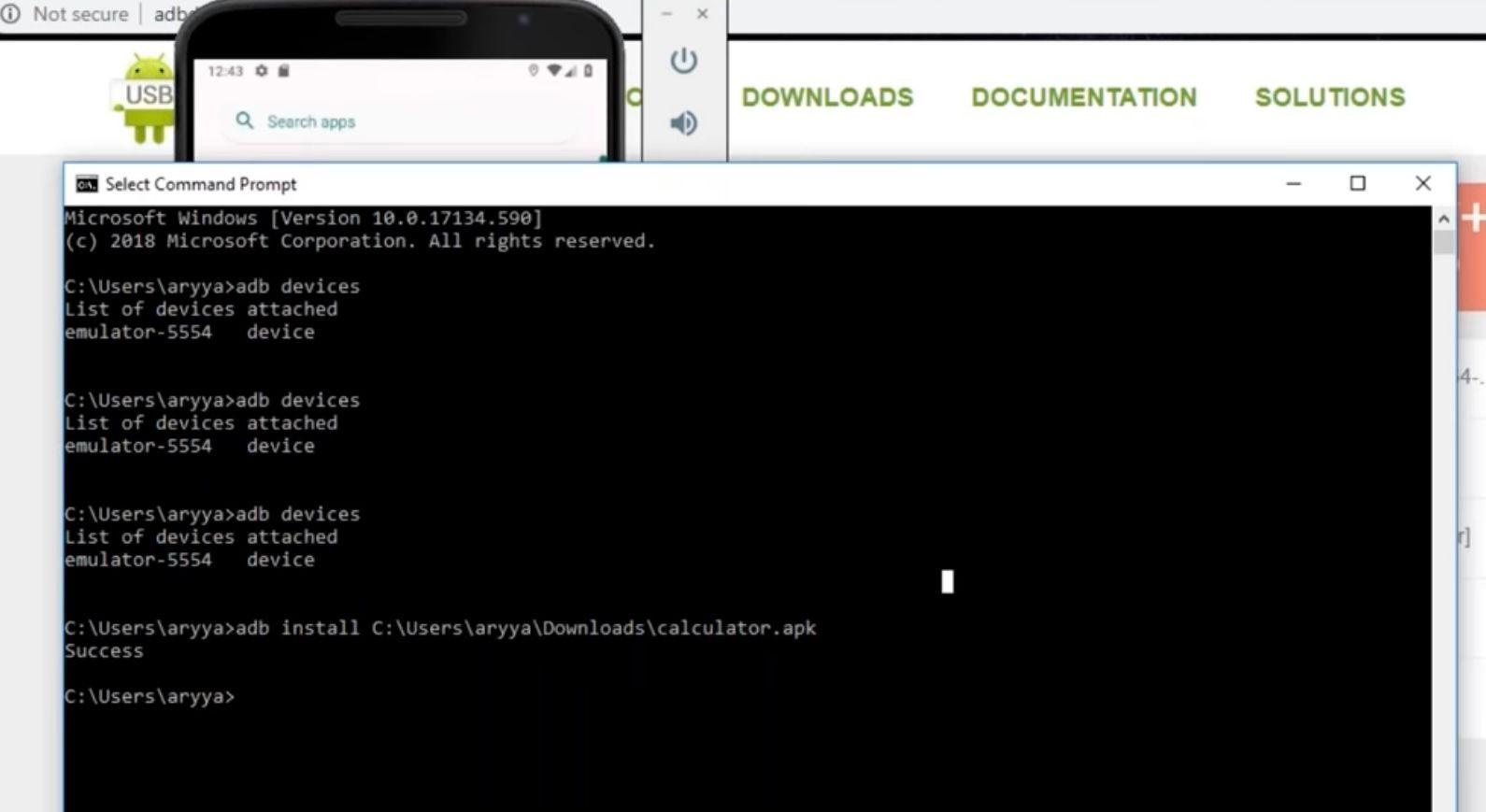Viewport: 1486px width, 812px height.
Task: Close the Command Prompt window
Action: (1422, 184)
